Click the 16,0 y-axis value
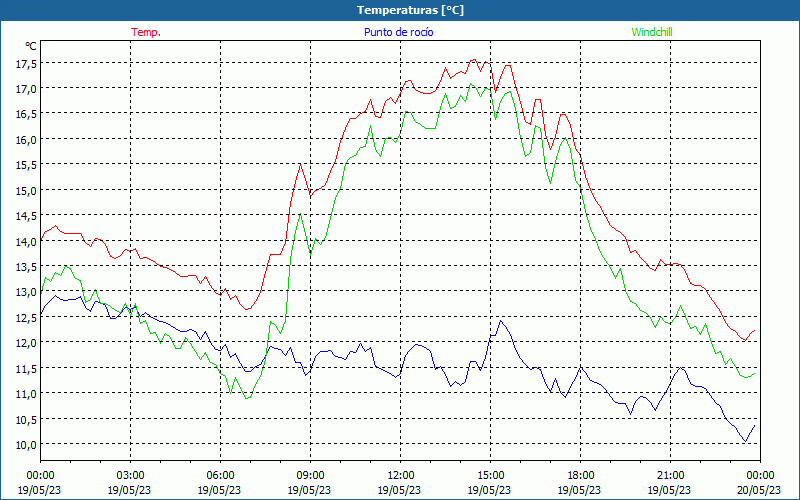 point(27,140)
